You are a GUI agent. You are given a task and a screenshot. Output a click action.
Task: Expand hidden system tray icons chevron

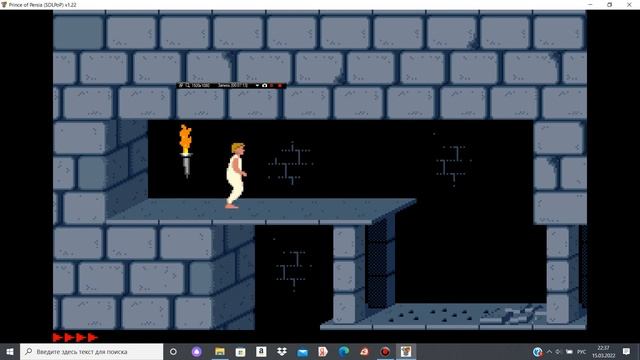[549, 352]
